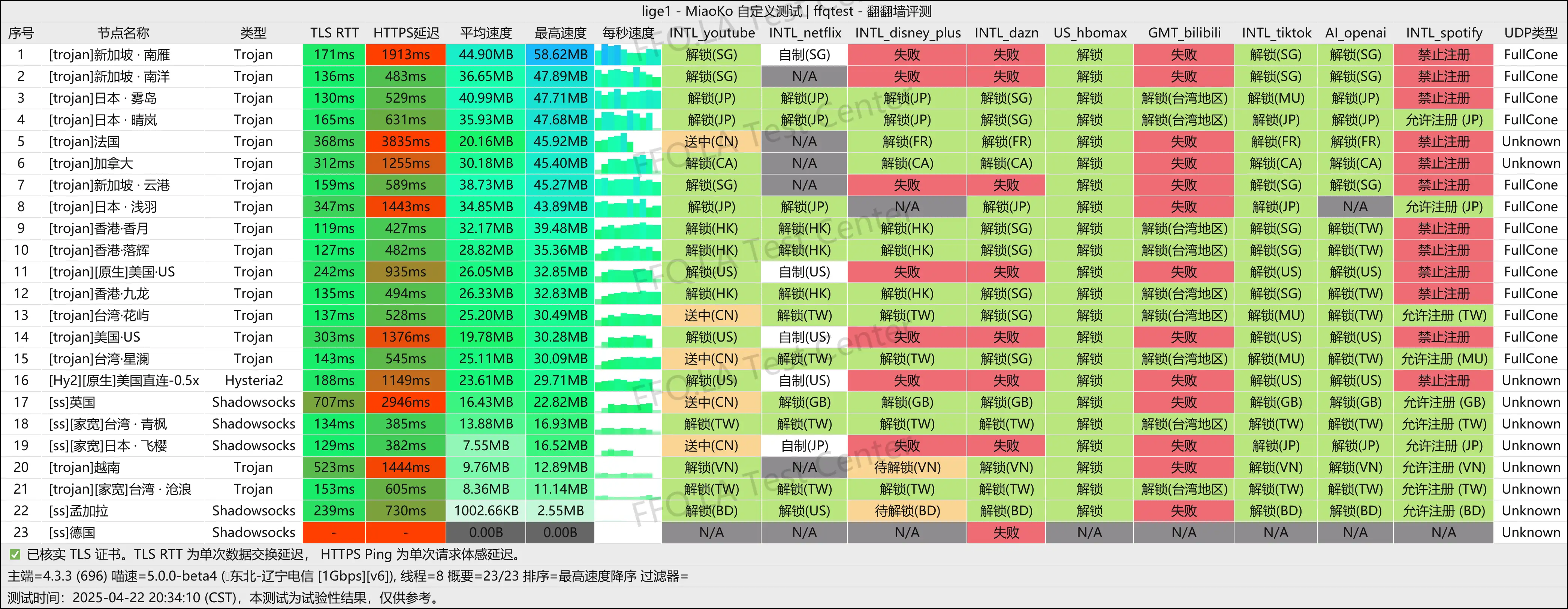
Task: Click the 节点名称 column header
Action: [123, 33]
